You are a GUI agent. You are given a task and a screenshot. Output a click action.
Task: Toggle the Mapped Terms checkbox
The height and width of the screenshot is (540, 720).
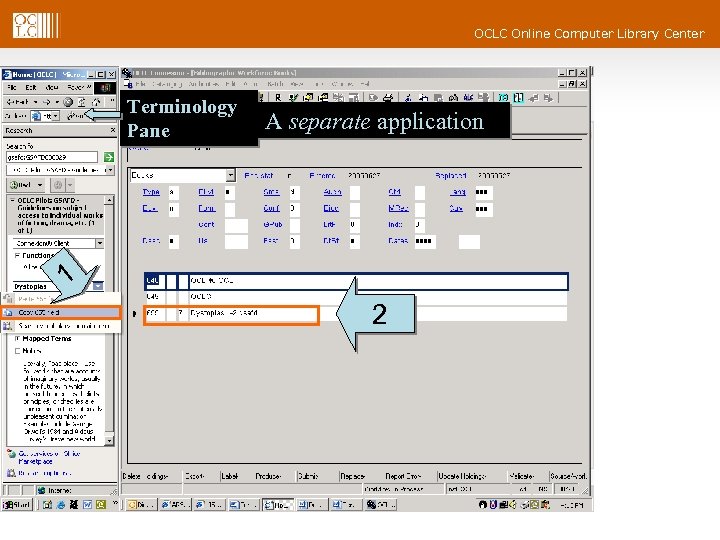click(x=17, y=338)
